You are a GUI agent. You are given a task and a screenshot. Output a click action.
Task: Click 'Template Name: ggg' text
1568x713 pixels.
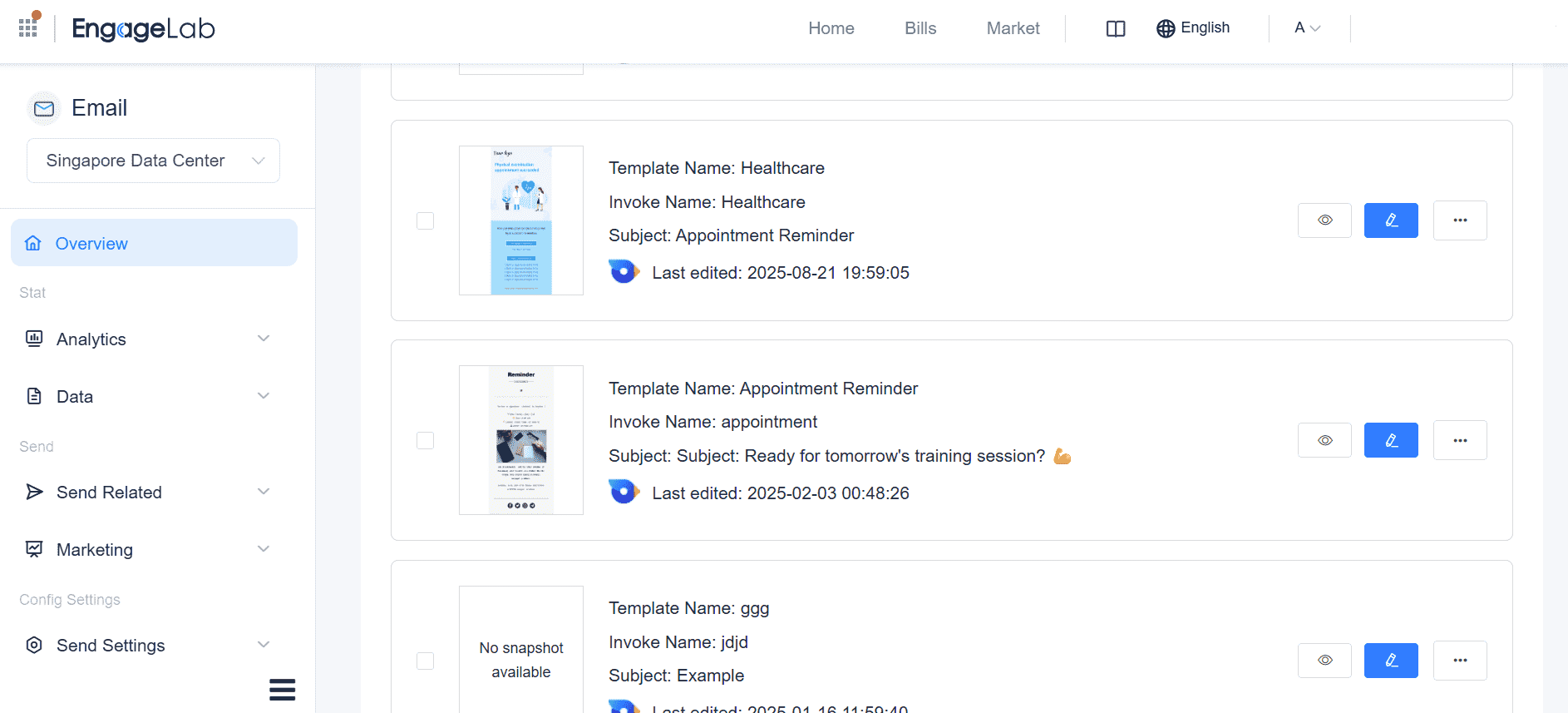[x=689, y=608]
